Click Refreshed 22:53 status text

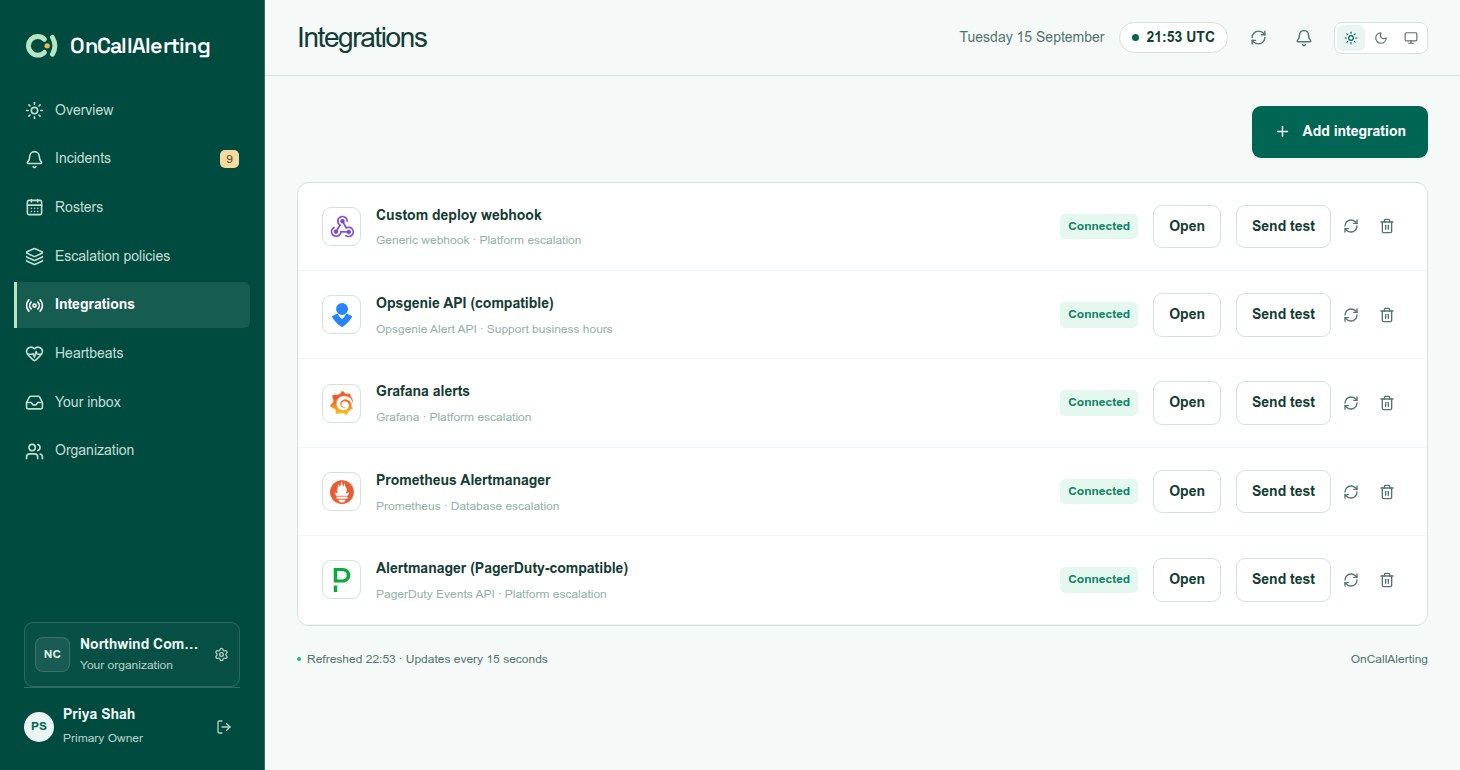coord(427,659)
